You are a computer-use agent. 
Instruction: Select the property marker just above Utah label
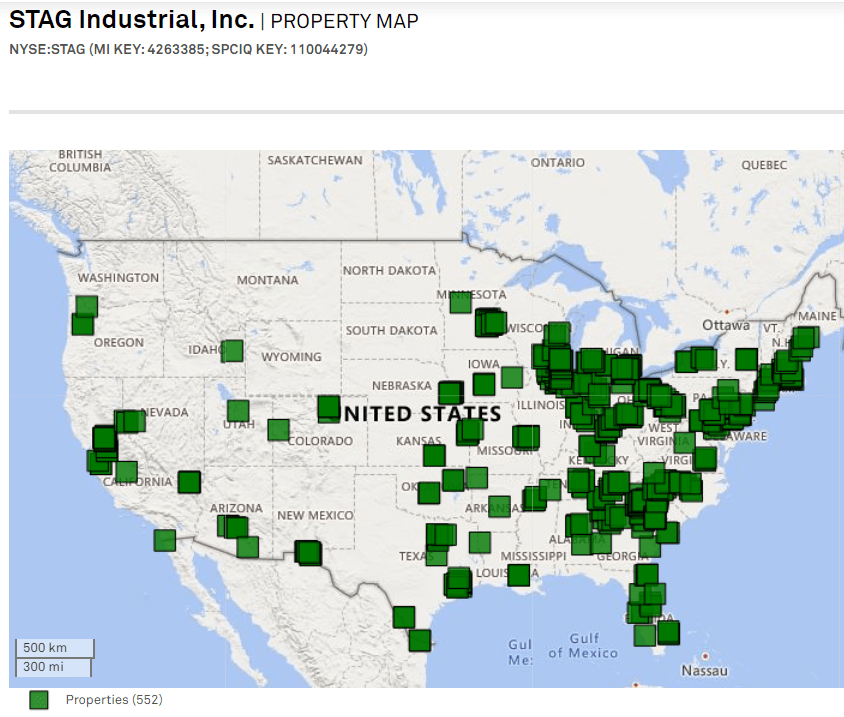(x=238, y=411)
